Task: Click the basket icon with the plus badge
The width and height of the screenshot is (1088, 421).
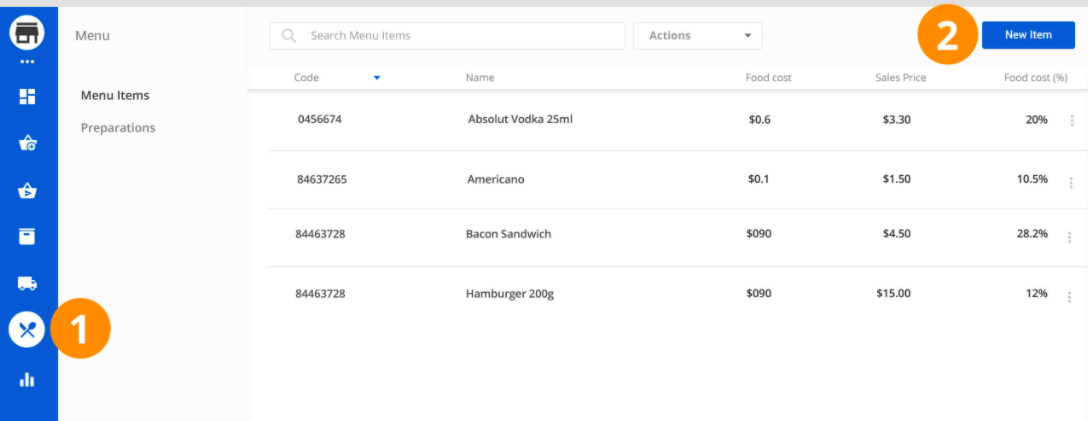Action: [28, 143]
